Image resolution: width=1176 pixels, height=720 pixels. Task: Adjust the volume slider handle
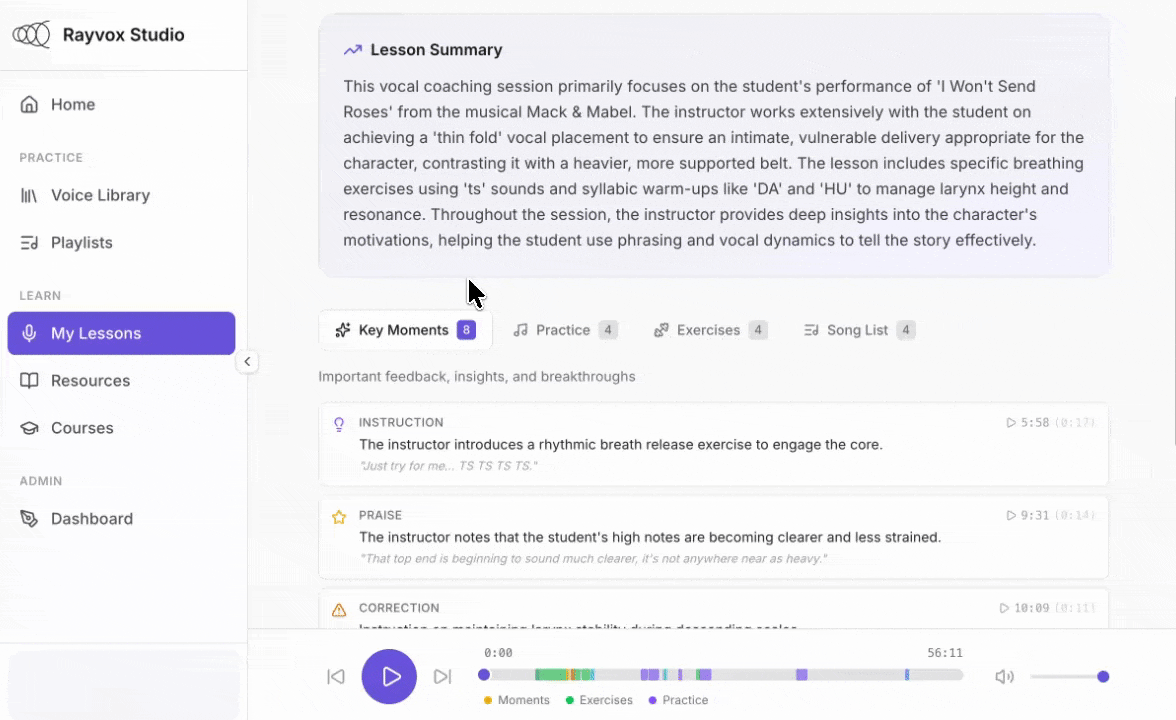pyautogui.click(x=1101, y=676)
